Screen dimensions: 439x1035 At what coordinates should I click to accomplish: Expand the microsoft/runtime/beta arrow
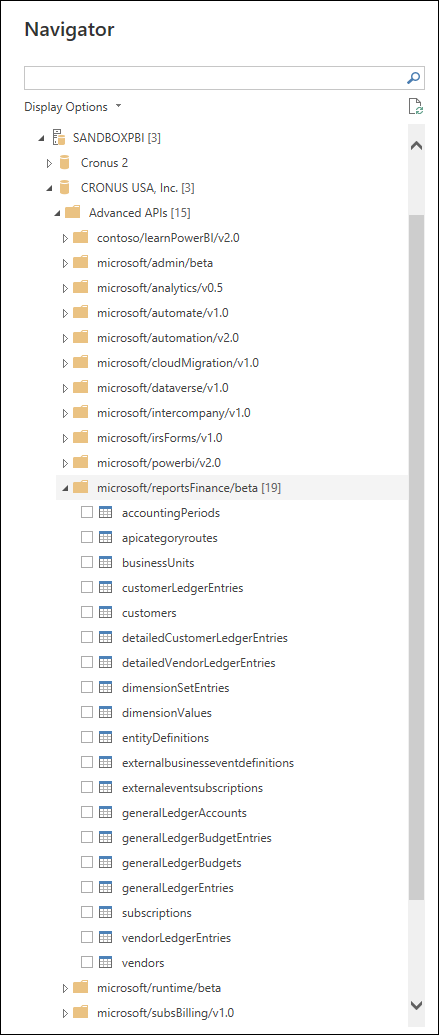click(65, 988)
